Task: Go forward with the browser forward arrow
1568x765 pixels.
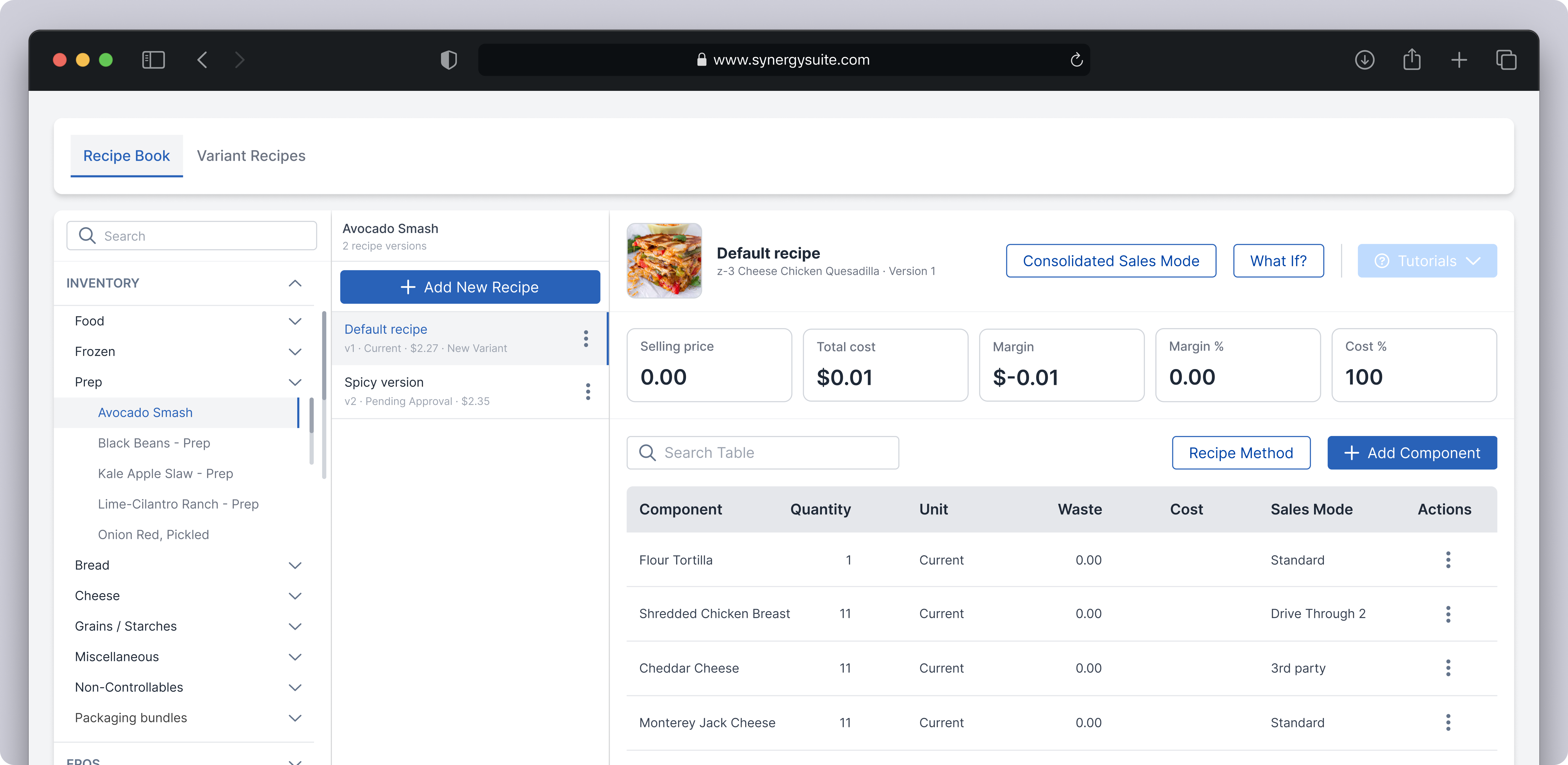Action: (240, 60)
